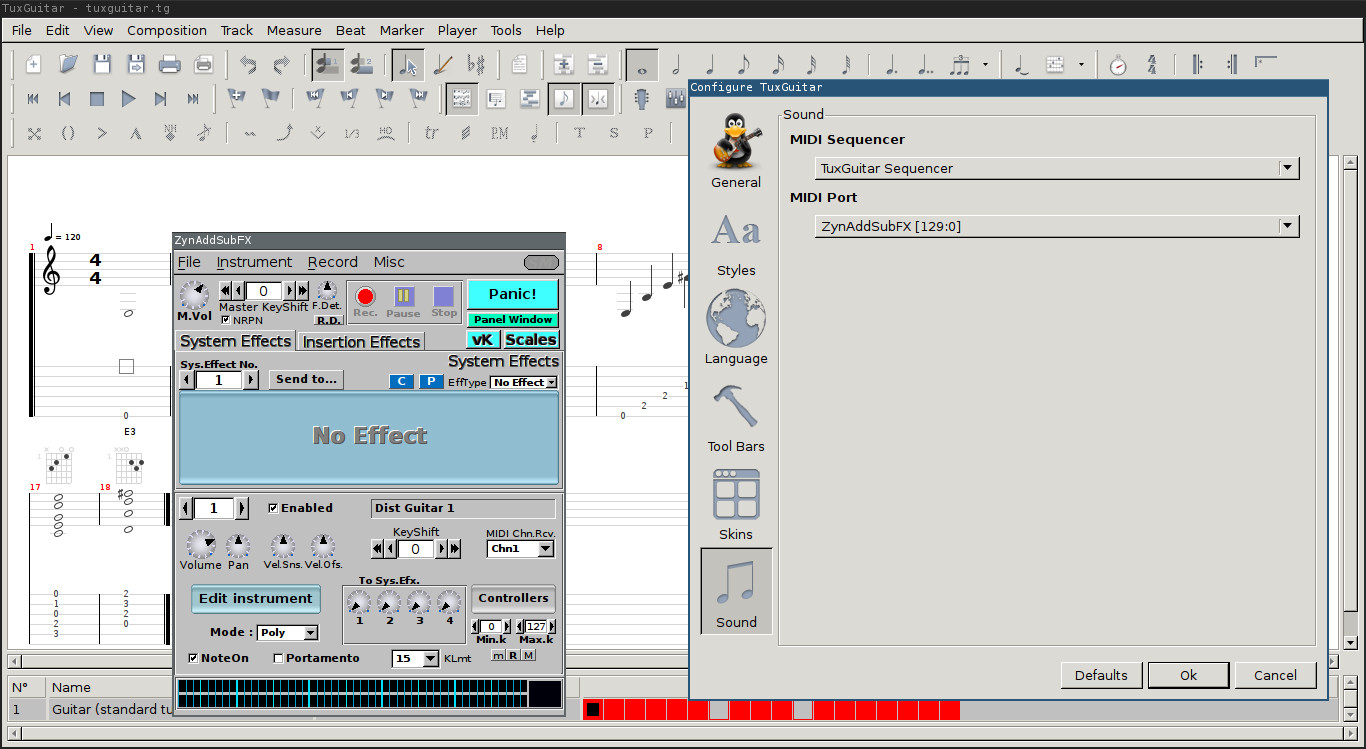The width and height of the screenshot is (1366, 749).
Task: Click the Panic! button
Action: [512, 294]
